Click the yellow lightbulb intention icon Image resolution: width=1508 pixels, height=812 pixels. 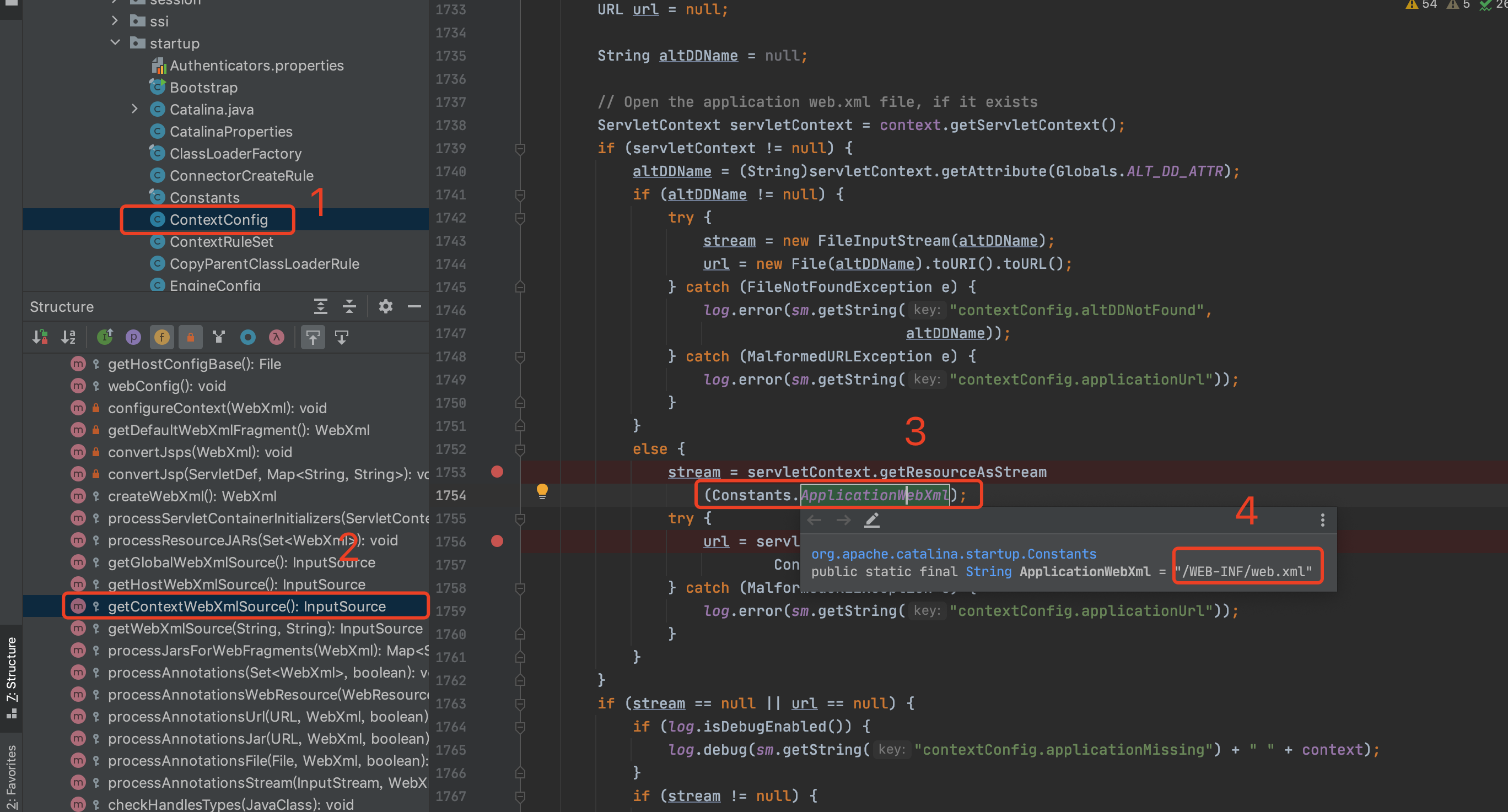coord(542,491)
